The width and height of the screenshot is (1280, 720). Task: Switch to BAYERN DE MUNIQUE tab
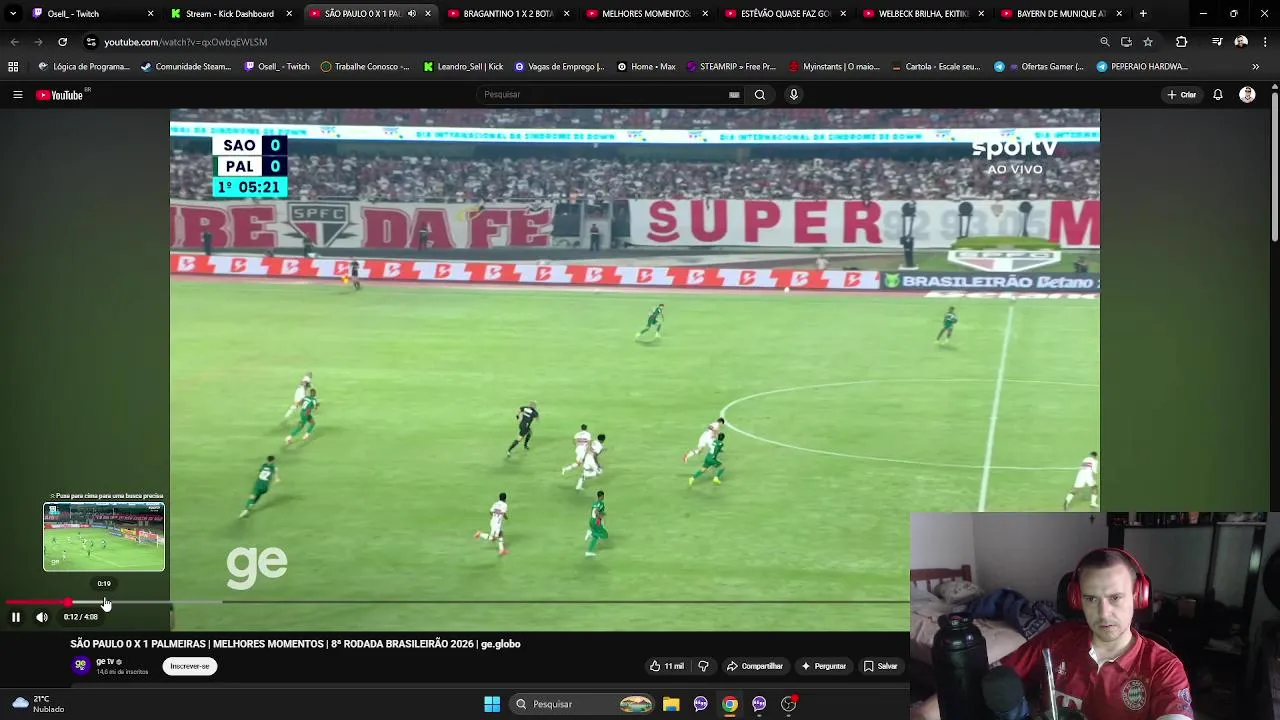[1062, 14]
